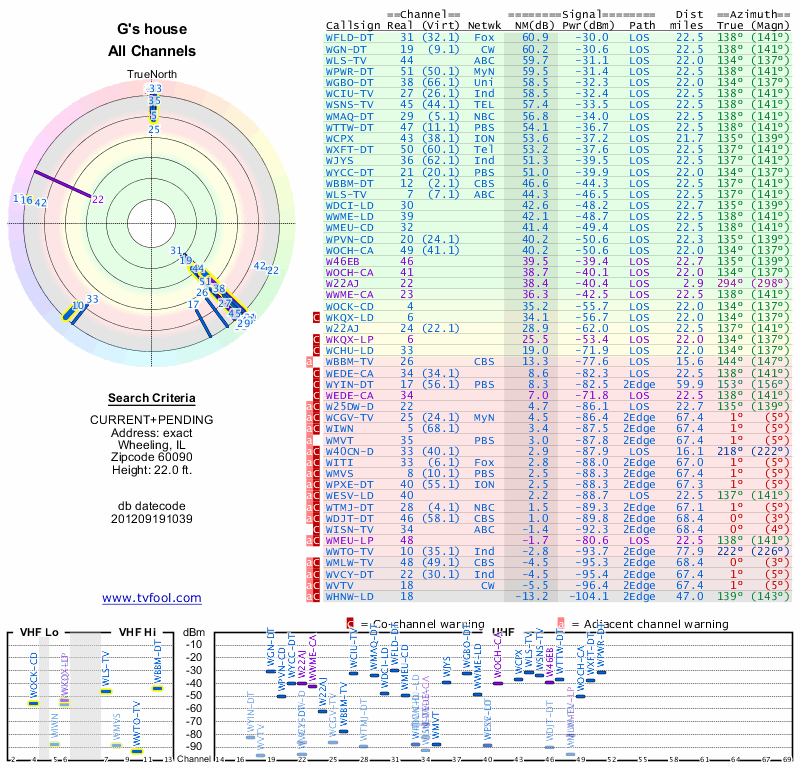Click the WPXE-DT callsign in the table
Image resolution: width=800 pixels, height=768 pixels.
pyautogui.click(x=349, y=485)
